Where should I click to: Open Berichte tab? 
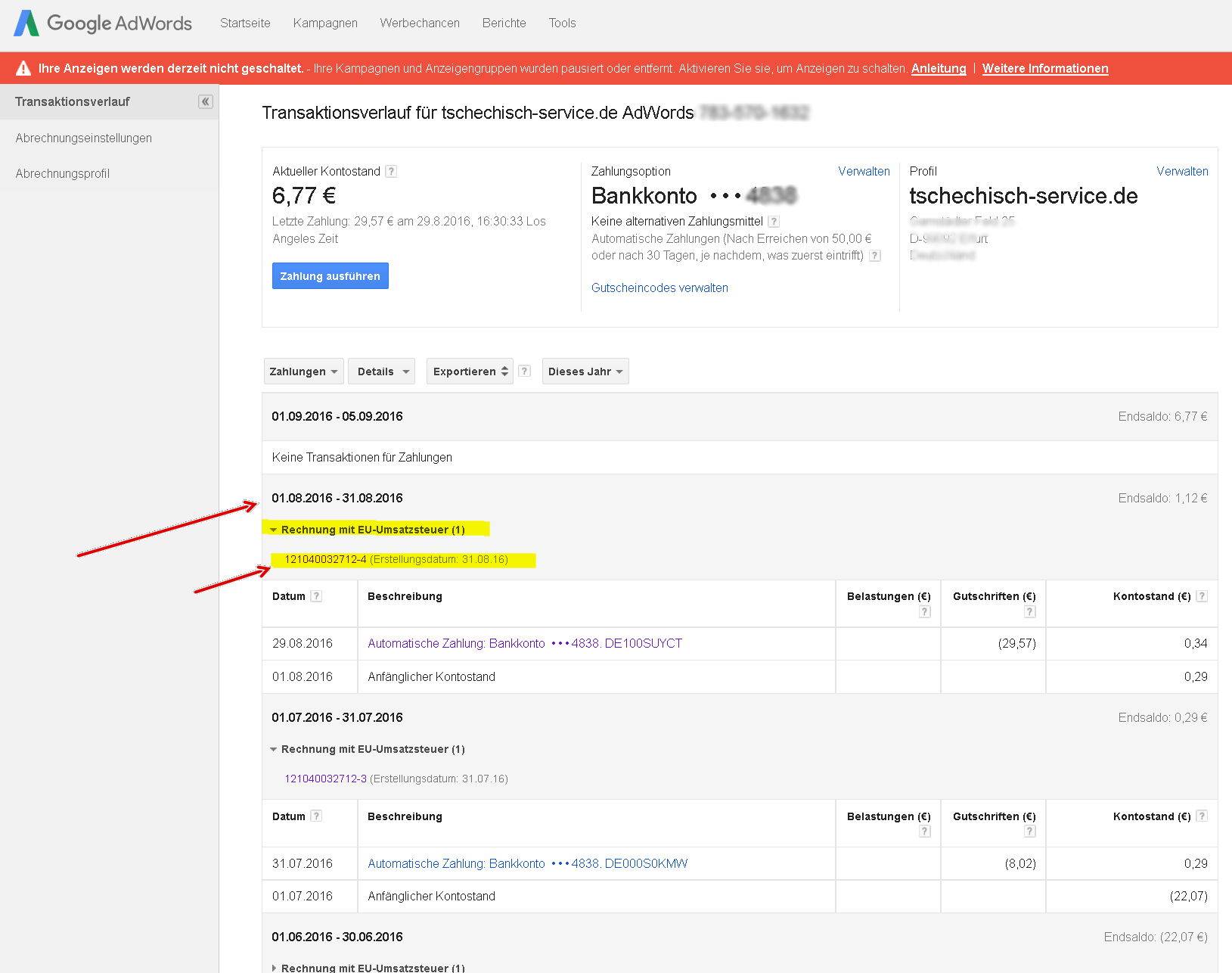(504, 23)
